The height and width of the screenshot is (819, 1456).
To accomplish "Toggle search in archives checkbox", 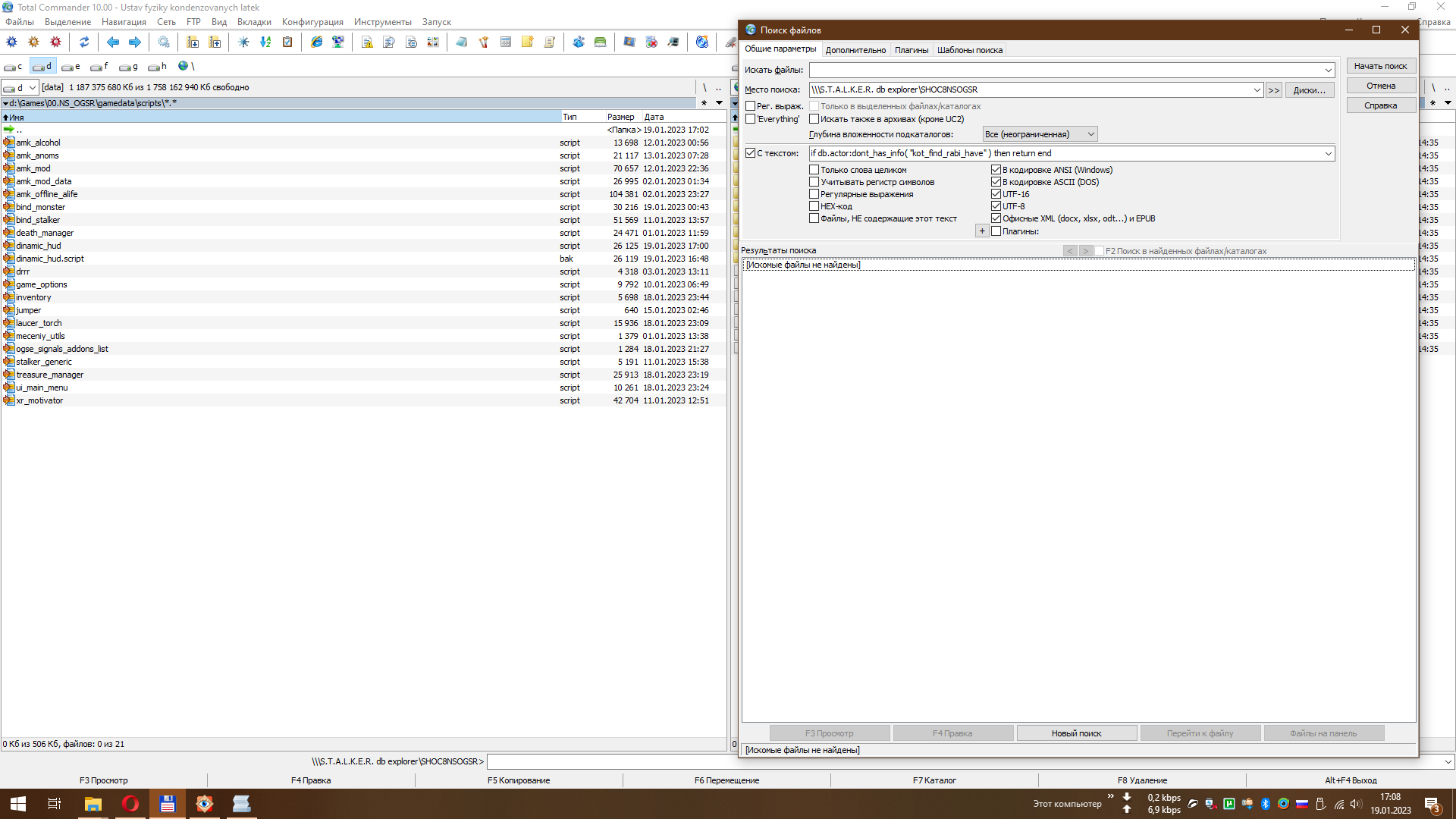I will [814, 119].
